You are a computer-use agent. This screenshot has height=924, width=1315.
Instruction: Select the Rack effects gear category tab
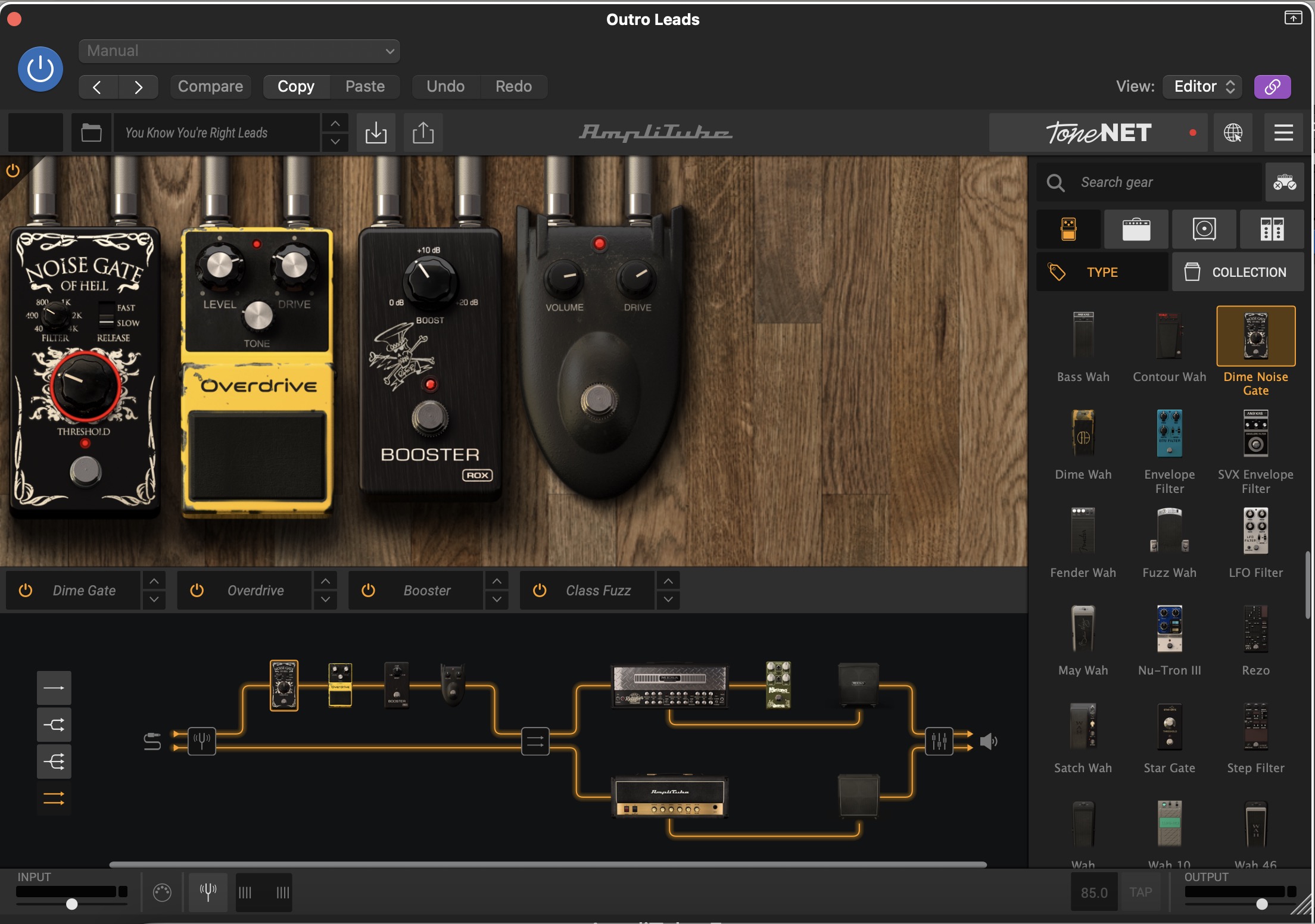(1272, 229)
